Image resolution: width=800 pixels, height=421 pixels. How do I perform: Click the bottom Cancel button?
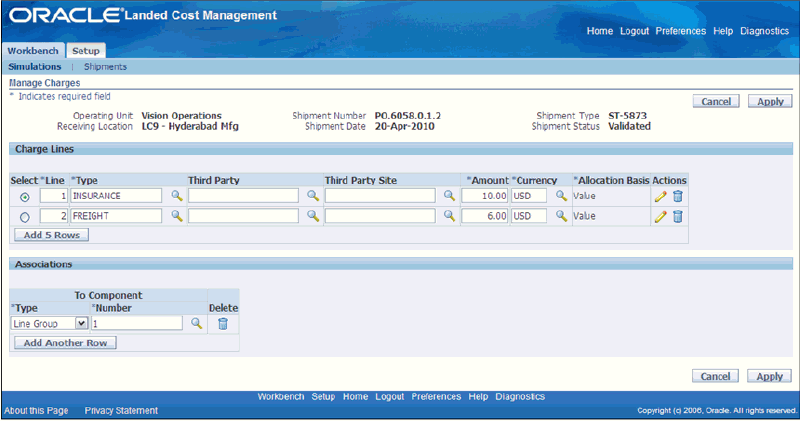pyautogui.click(x=715, y=377)
